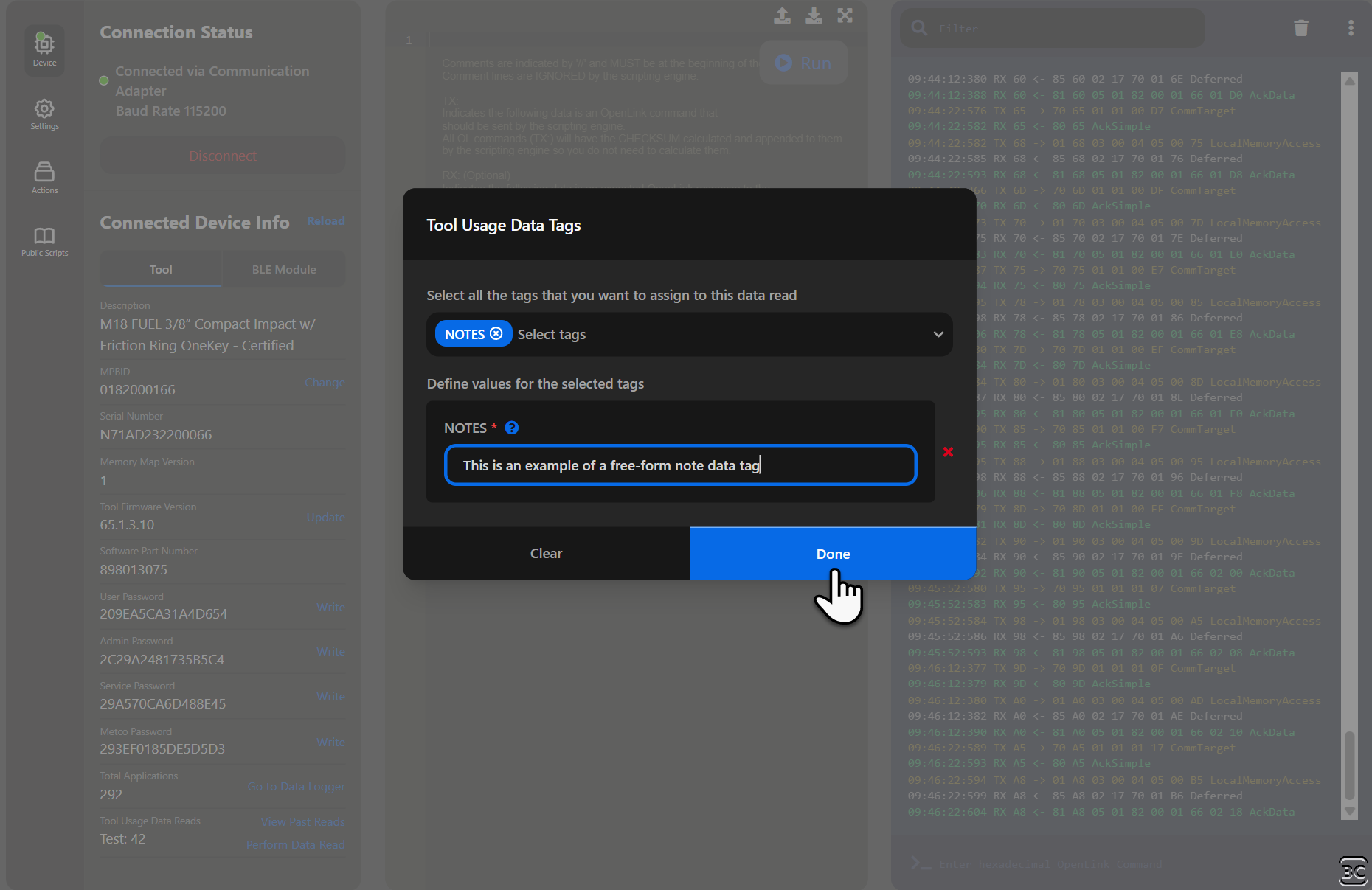The width and height of the screenshot is (1372, 890).
Task: Click the NOTES help question icon
Action: 511,428
